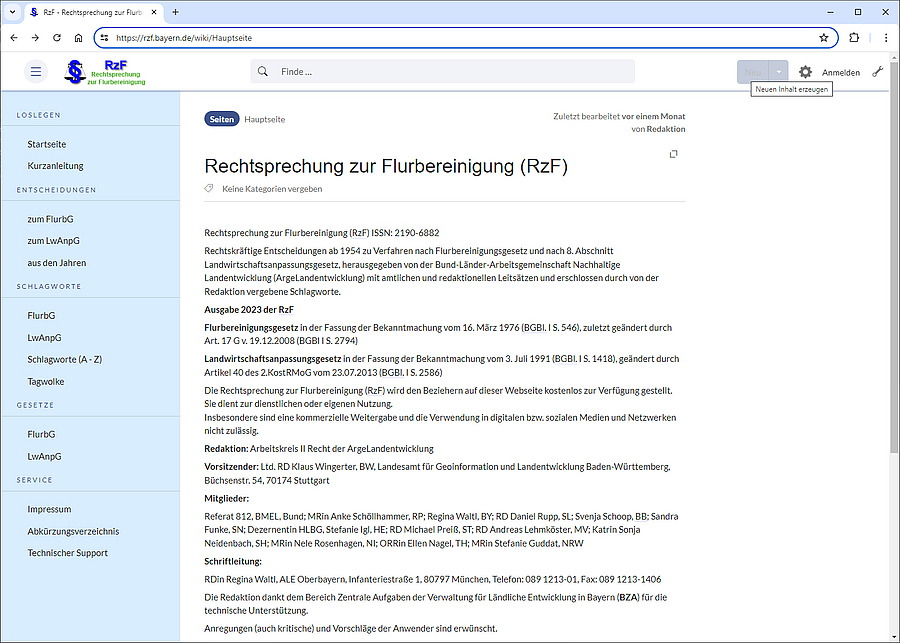Image resolution: width=900 pixels, height=643 pixels.
Task: Go back in browser history
Action: (14, 38)
